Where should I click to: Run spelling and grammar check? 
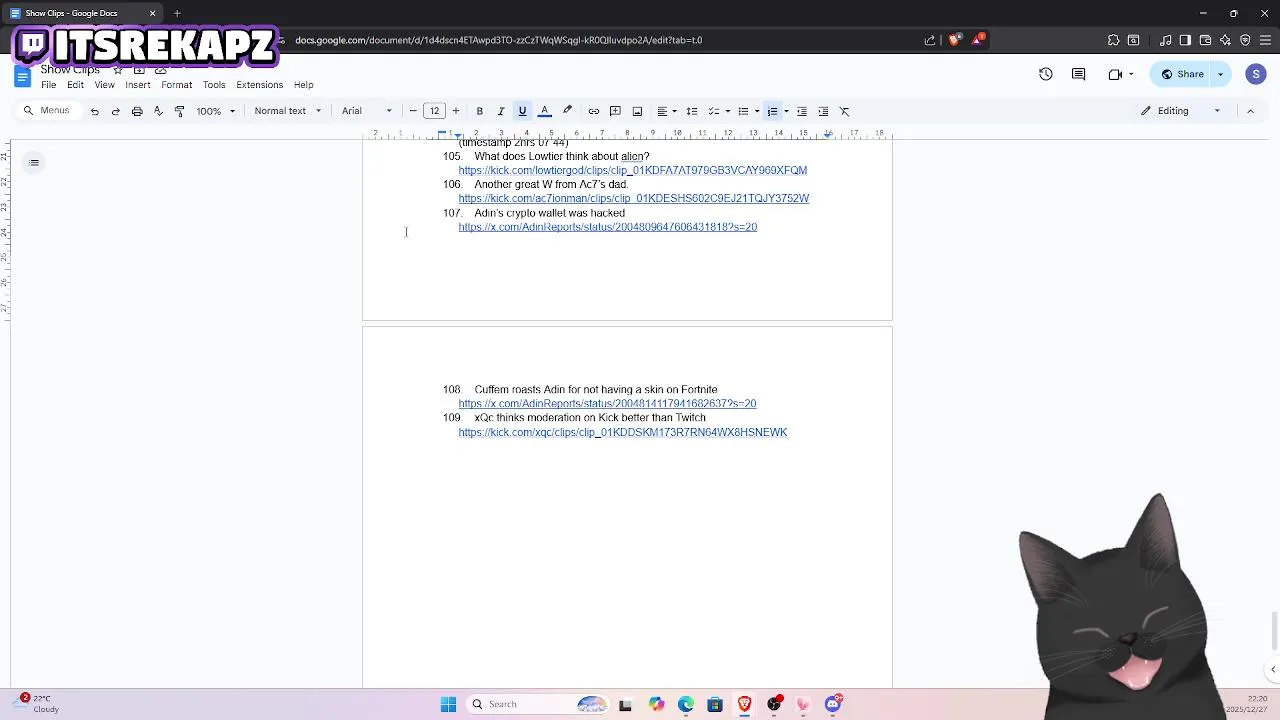[x=158, y=111]
